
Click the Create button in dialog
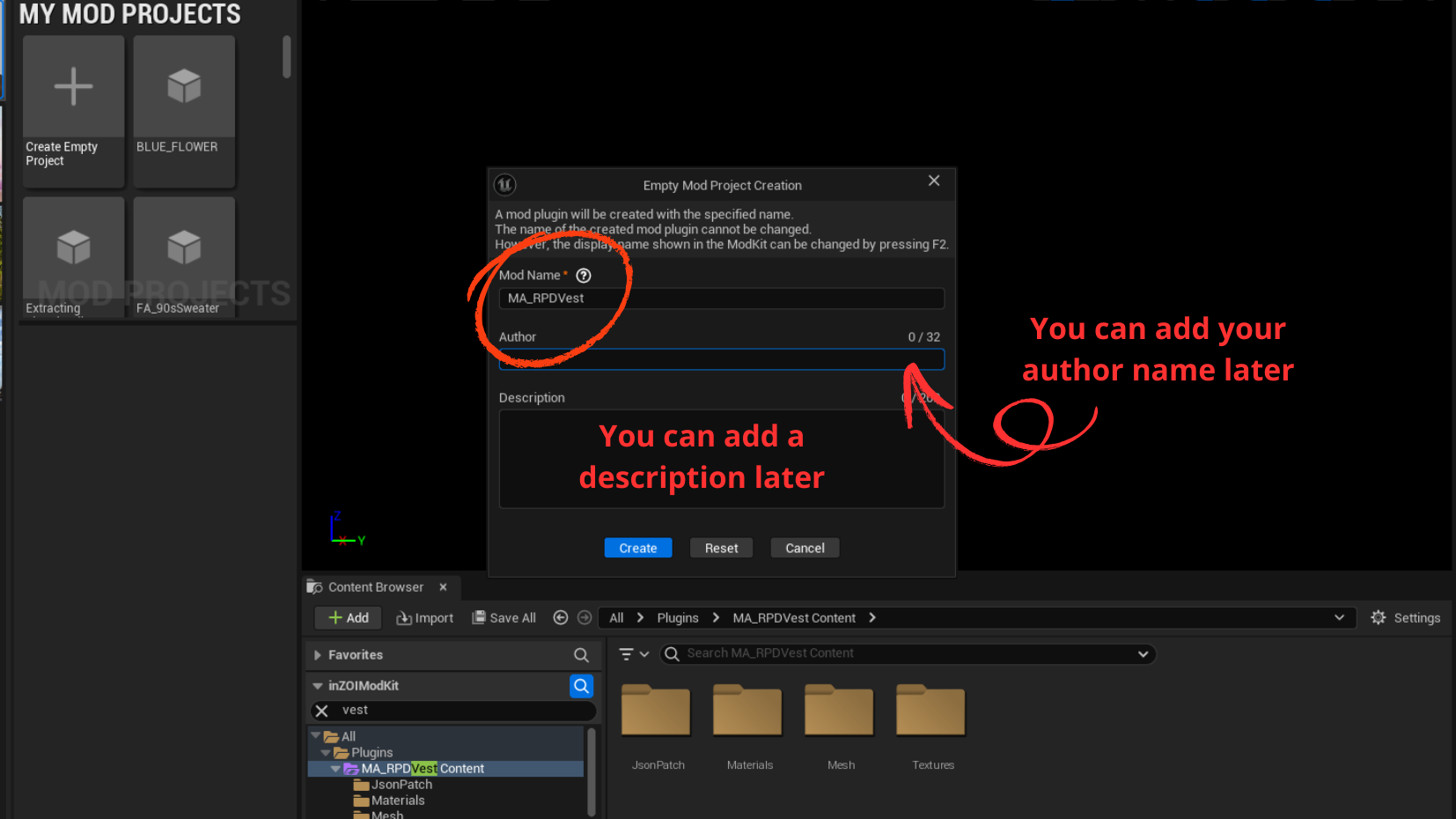click(637, 548)
